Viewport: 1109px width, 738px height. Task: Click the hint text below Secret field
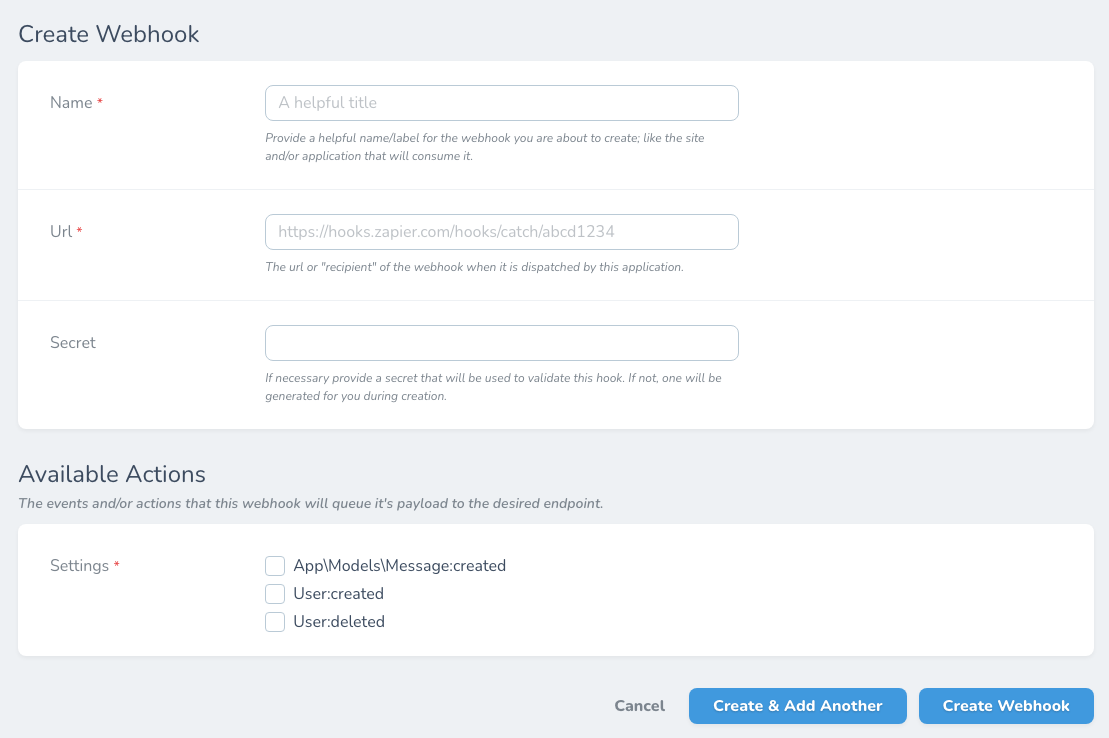pyautogui.click(x=492, y=387)
